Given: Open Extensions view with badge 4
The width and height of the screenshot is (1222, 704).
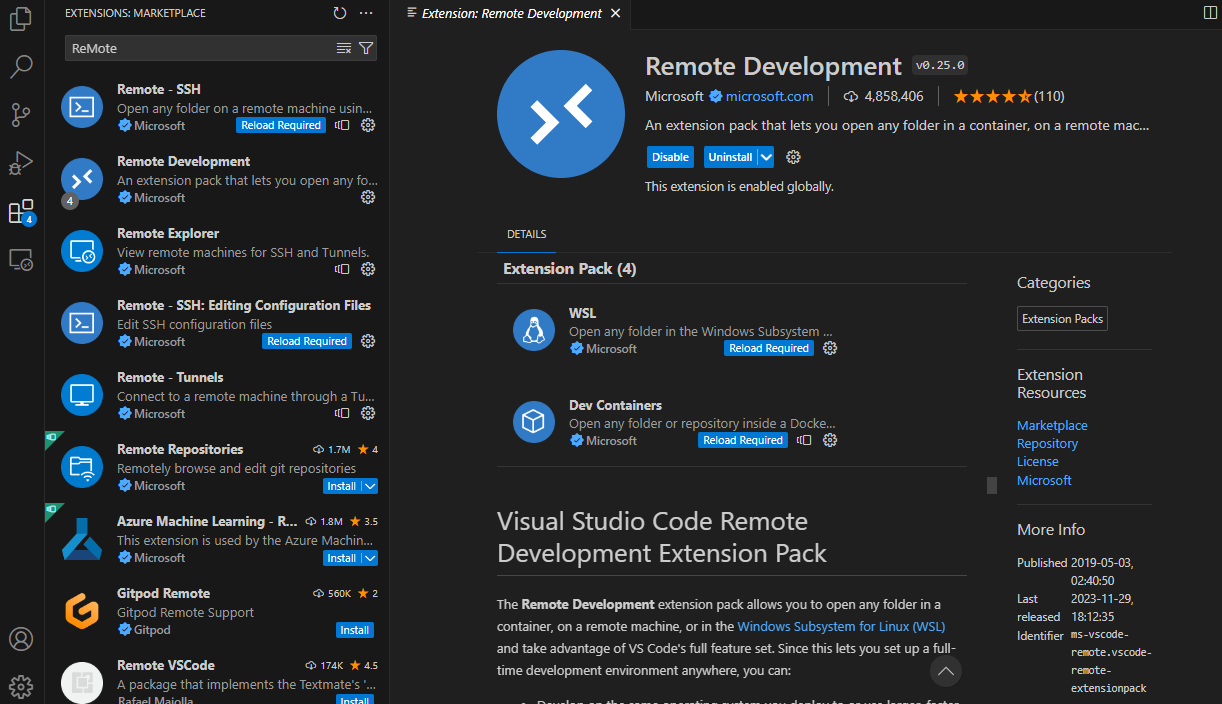Looking at the screenshot, I should (x=21, y=212).
